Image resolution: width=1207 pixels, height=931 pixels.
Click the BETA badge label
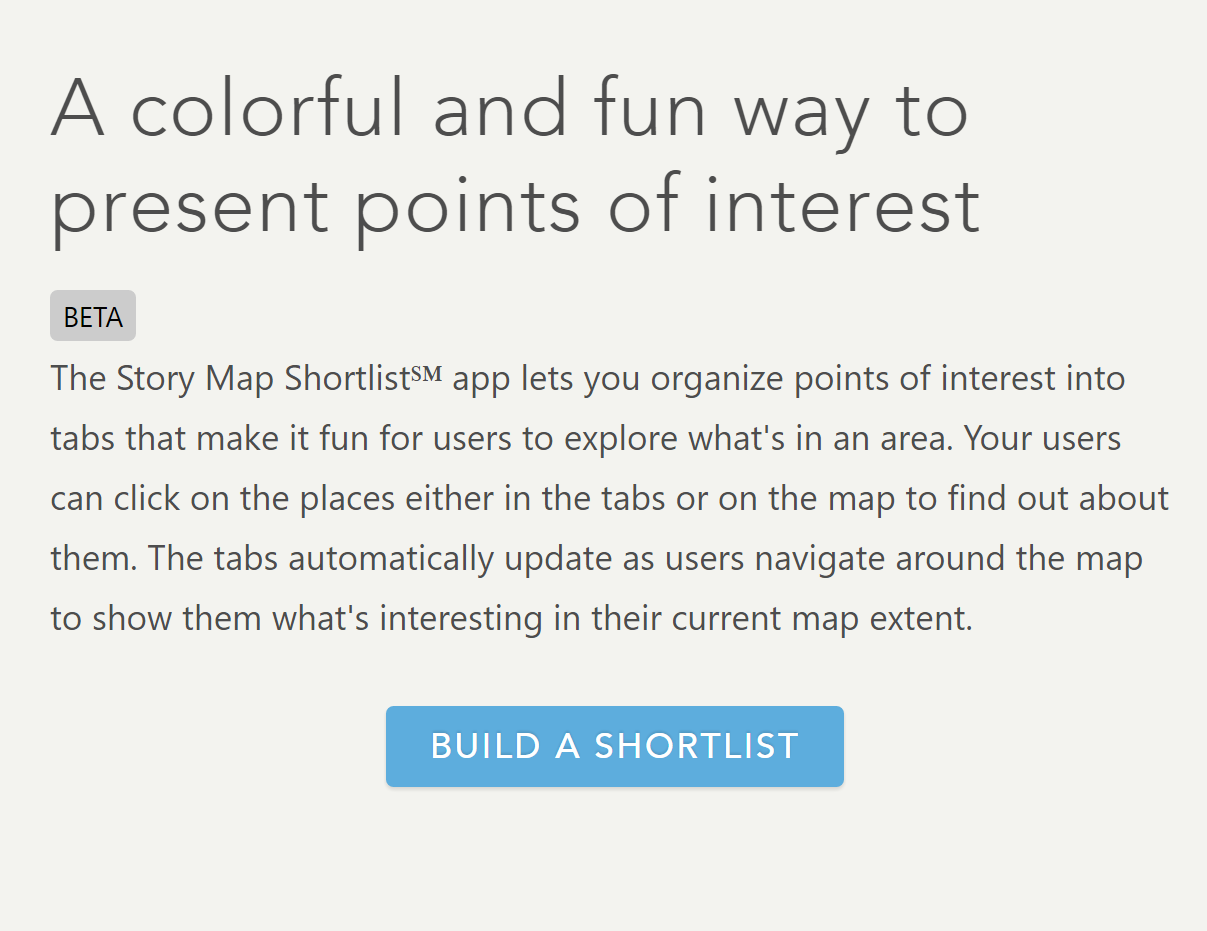tap(93, 317)
